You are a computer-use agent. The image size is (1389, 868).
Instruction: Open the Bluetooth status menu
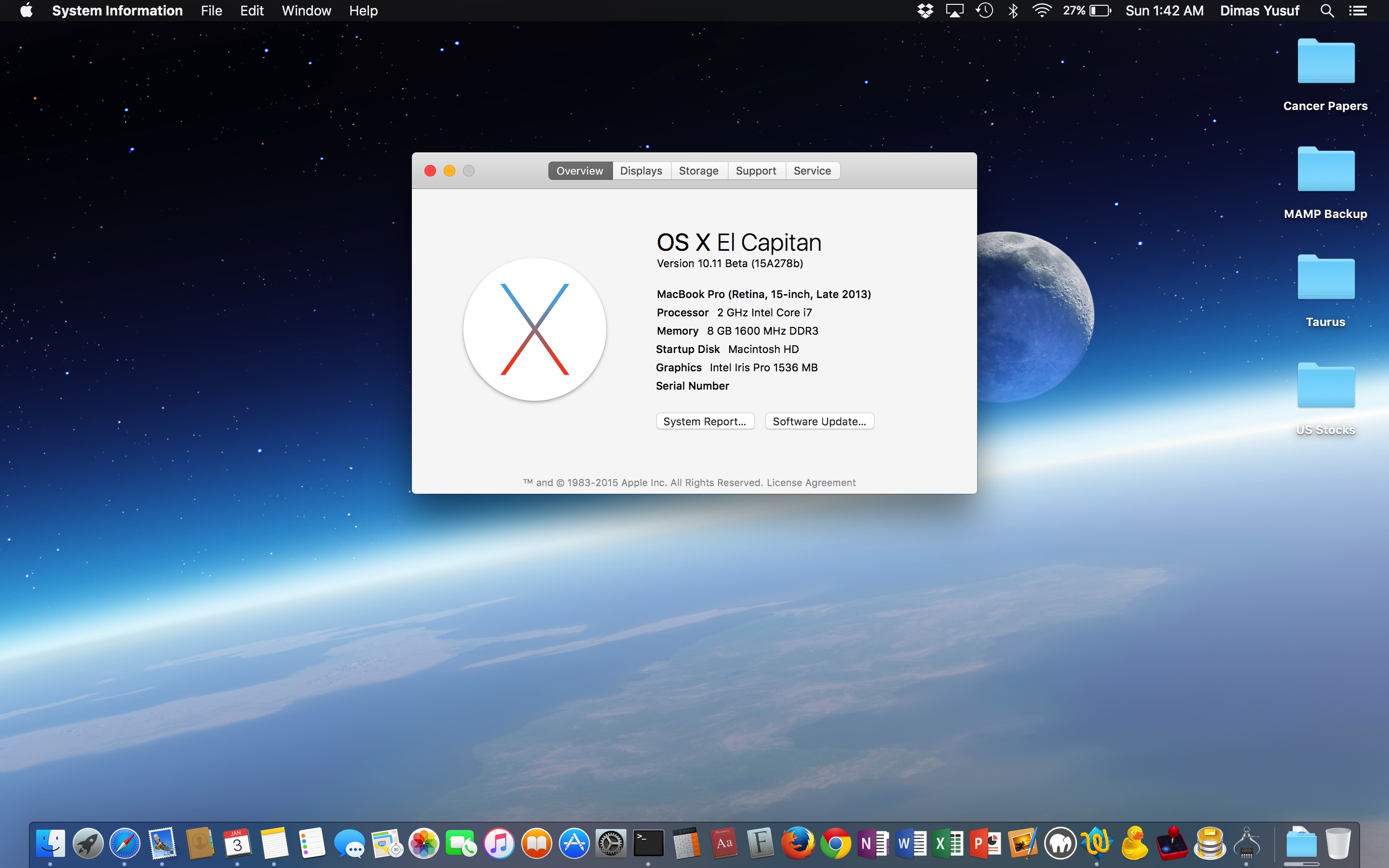pyautogui.click(x=1013, y=10)
